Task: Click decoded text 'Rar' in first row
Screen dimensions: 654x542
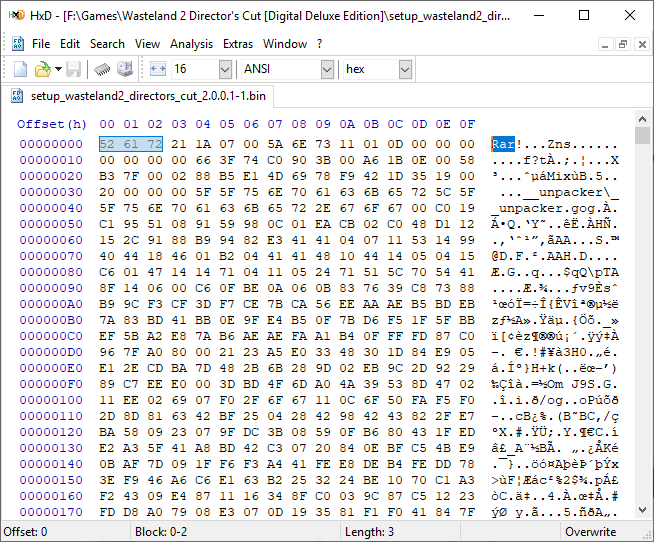Action: tap(503, 144)
